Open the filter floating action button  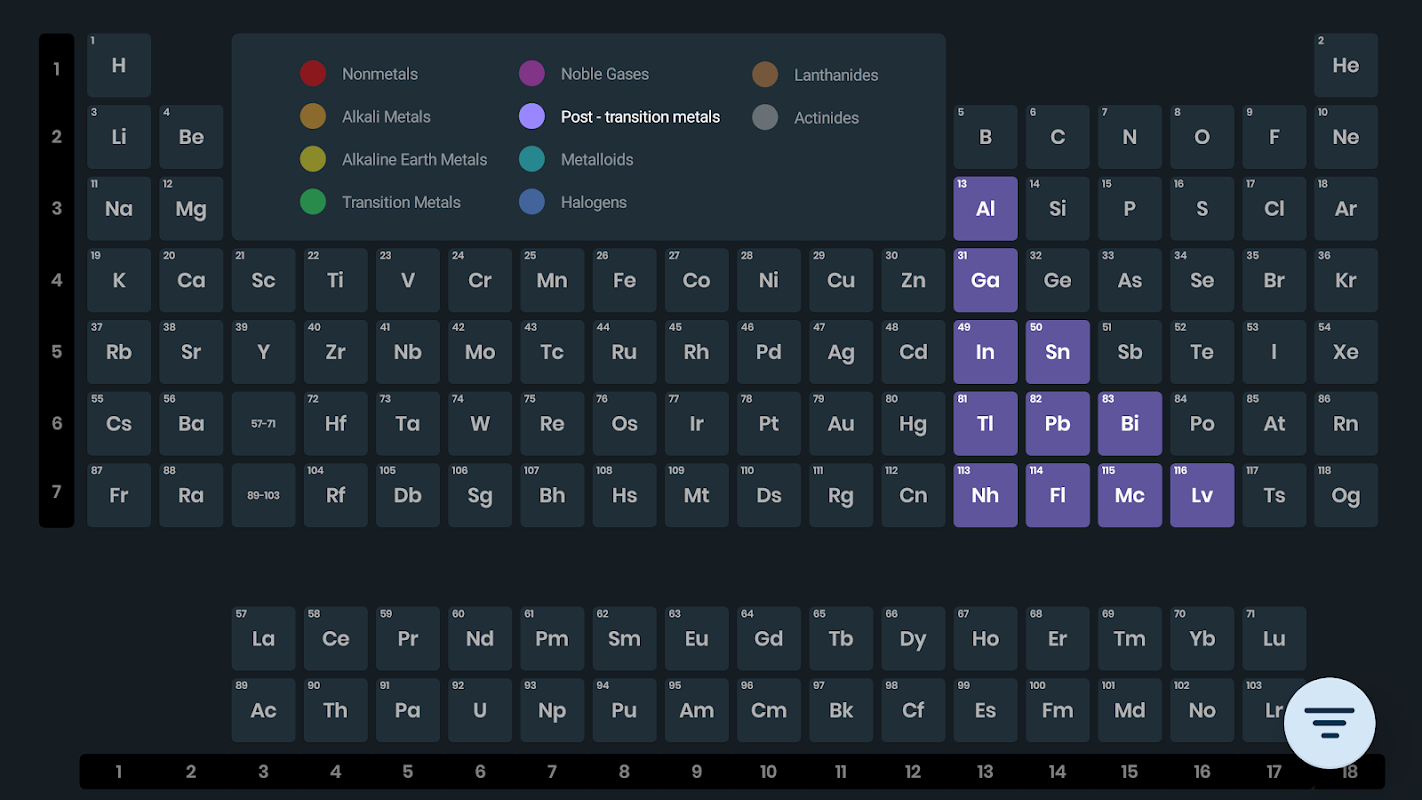click(1329, 722)
